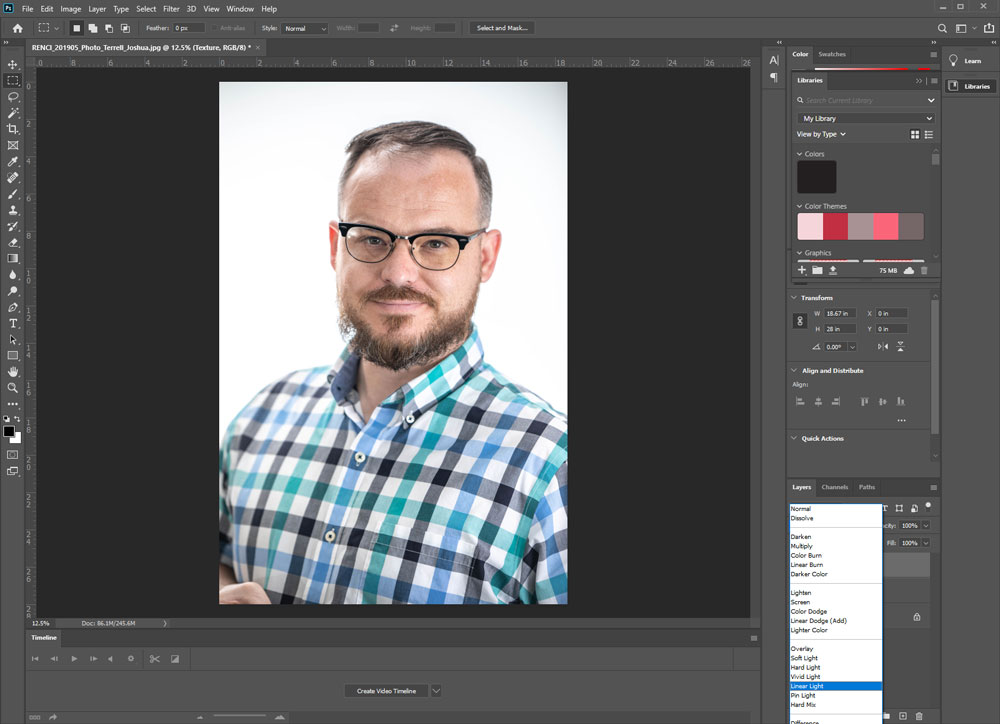
Task: Click the Clone Stamp tool
Action: pos(13,210)
